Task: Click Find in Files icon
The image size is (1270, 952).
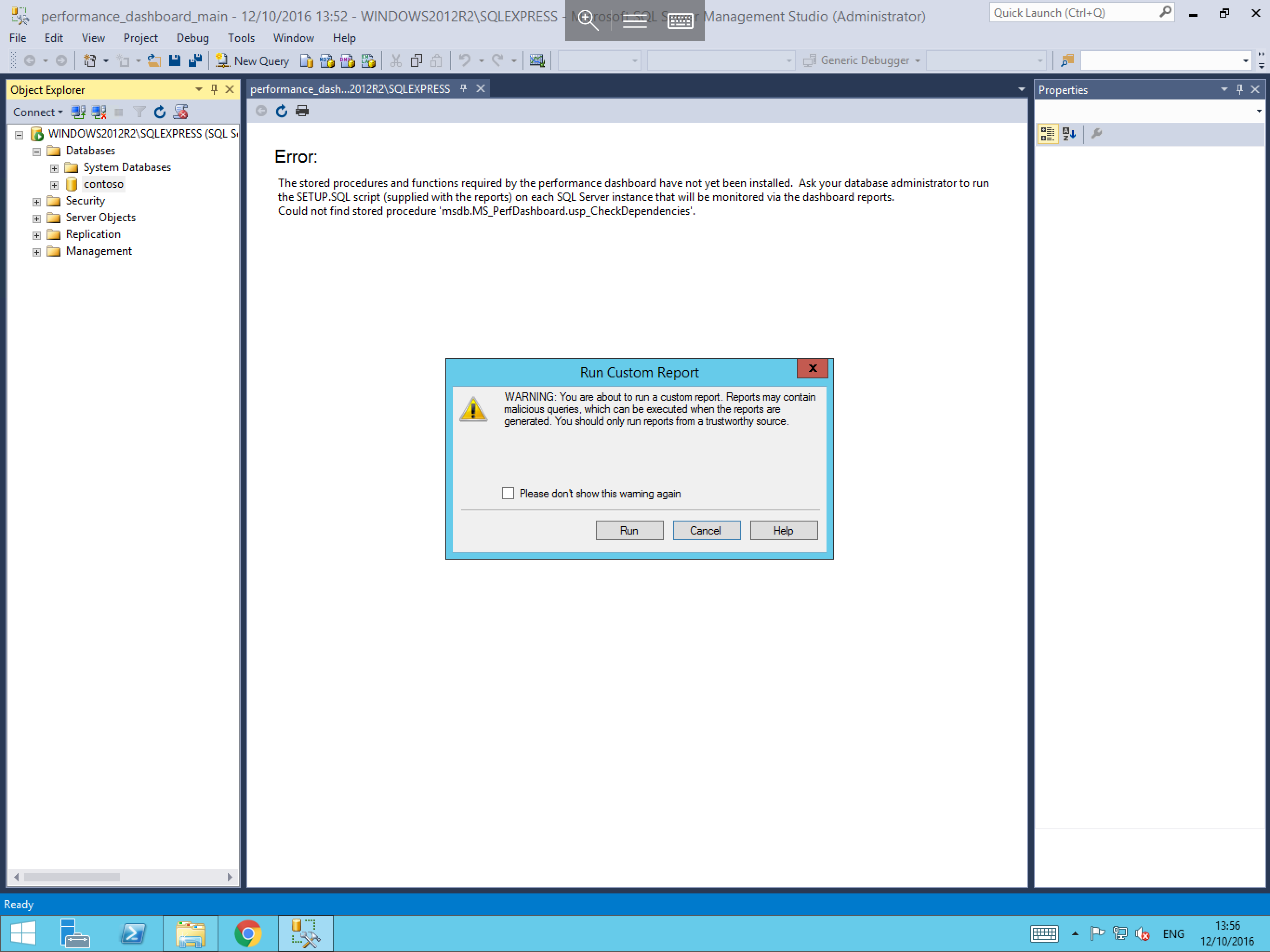Action: click(x=1067, y=60)
